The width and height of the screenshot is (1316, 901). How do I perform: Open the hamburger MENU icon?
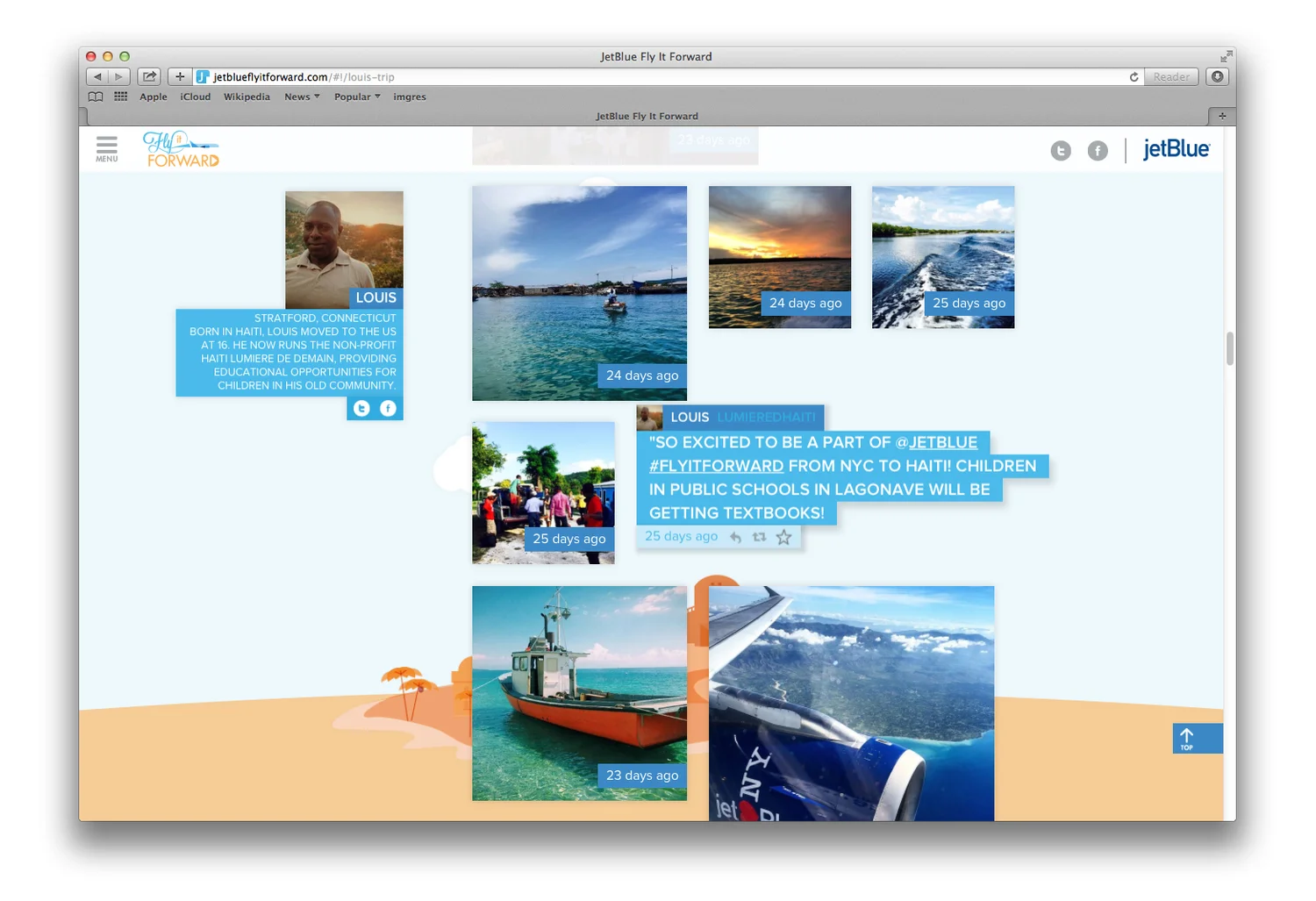tap(107, 149)
